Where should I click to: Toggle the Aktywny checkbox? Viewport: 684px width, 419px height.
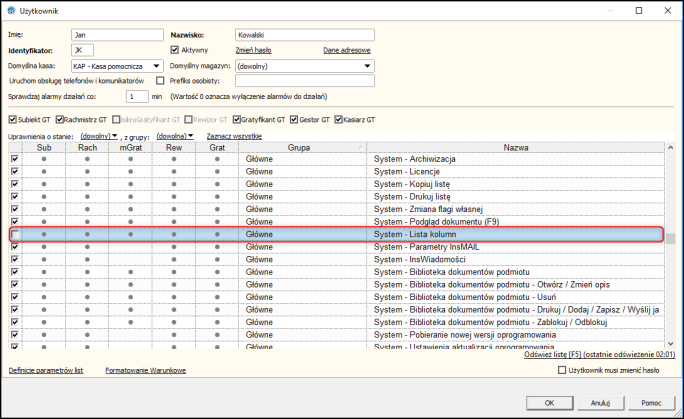(174, 50)
